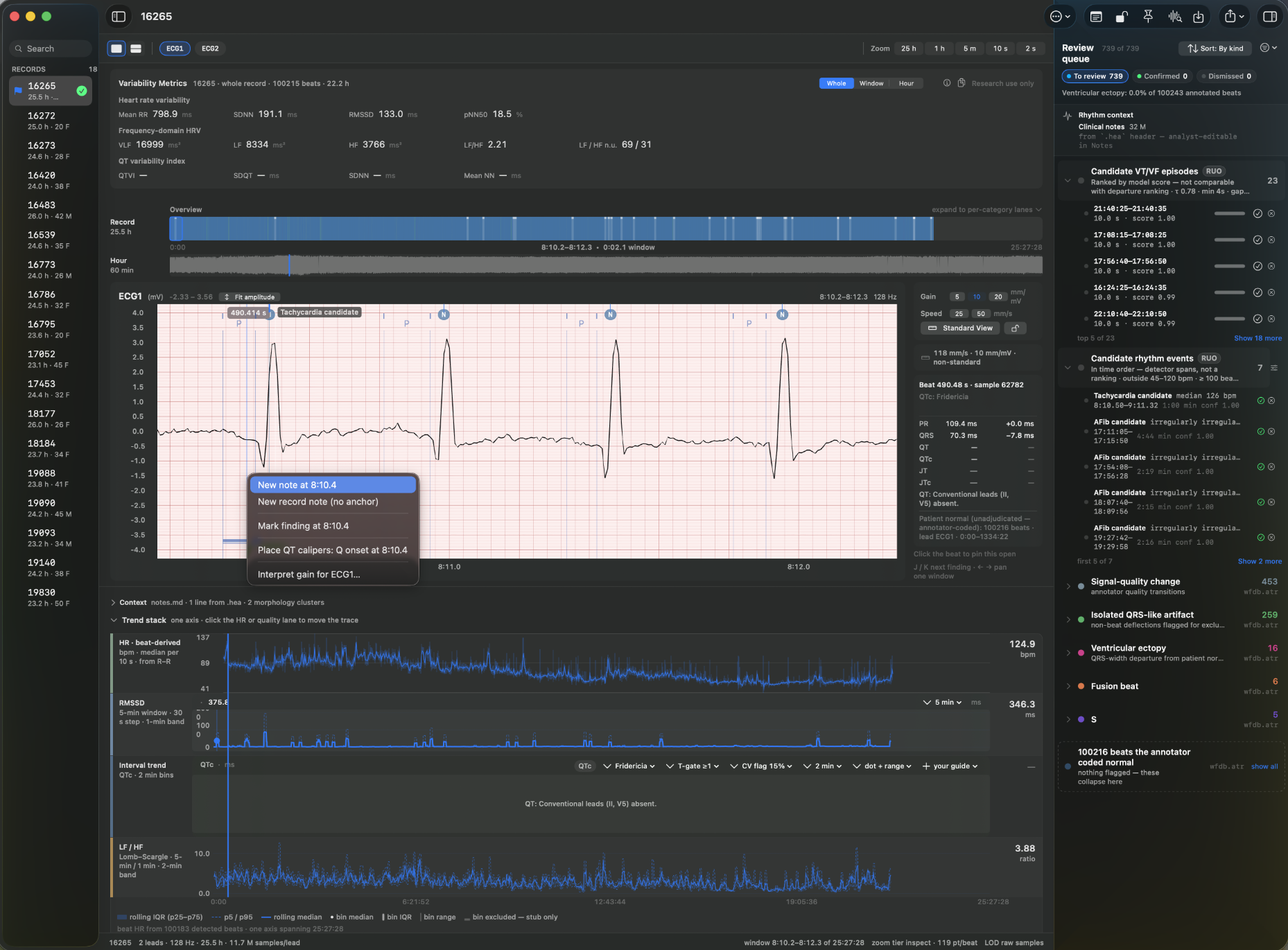1288x950 pixels.
Task: Click the unlock padlock toolbar icon
Action: click(1122, 17)
